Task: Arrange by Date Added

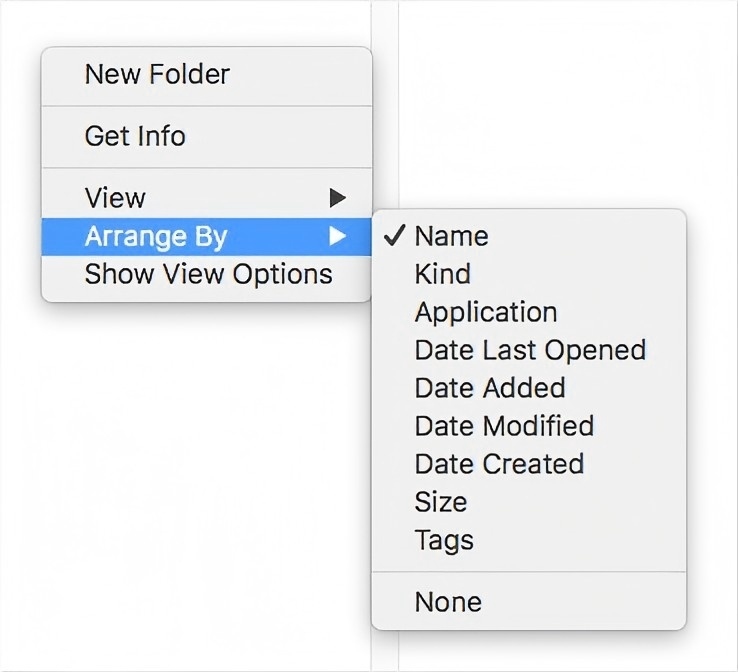Action: [490, 388]
